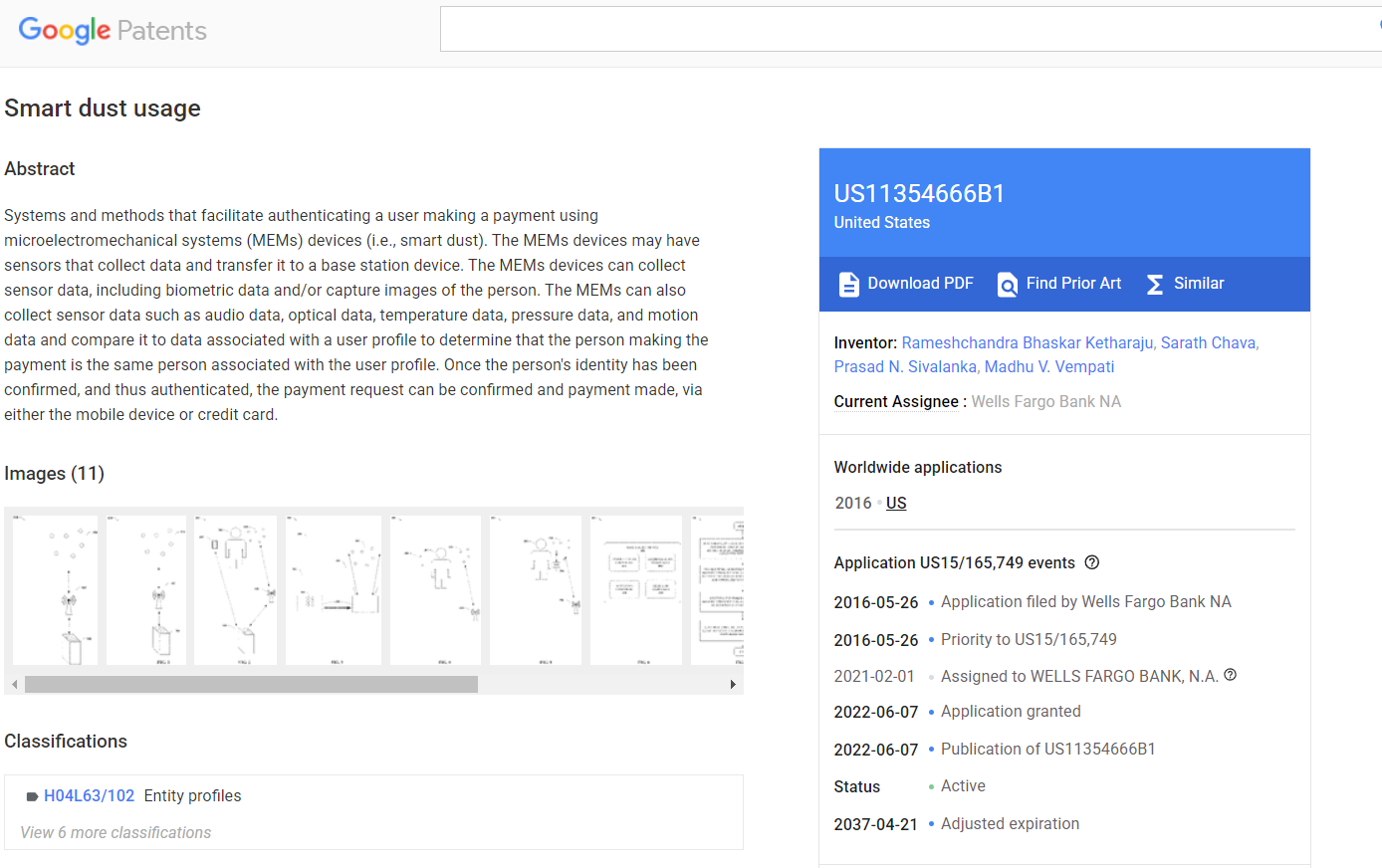This screenshot has height=868, width=1382.
Task: Click the image carousel right scroll arrow
Action: point(733,685)
